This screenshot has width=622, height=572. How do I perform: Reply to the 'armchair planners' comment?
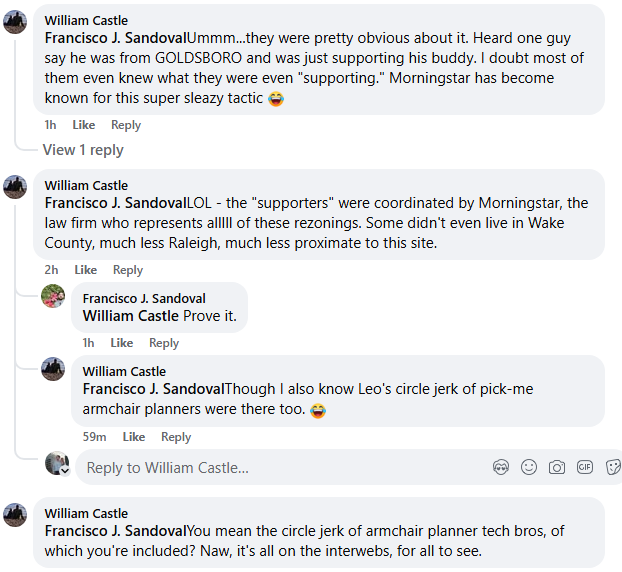tap(176, 437)
